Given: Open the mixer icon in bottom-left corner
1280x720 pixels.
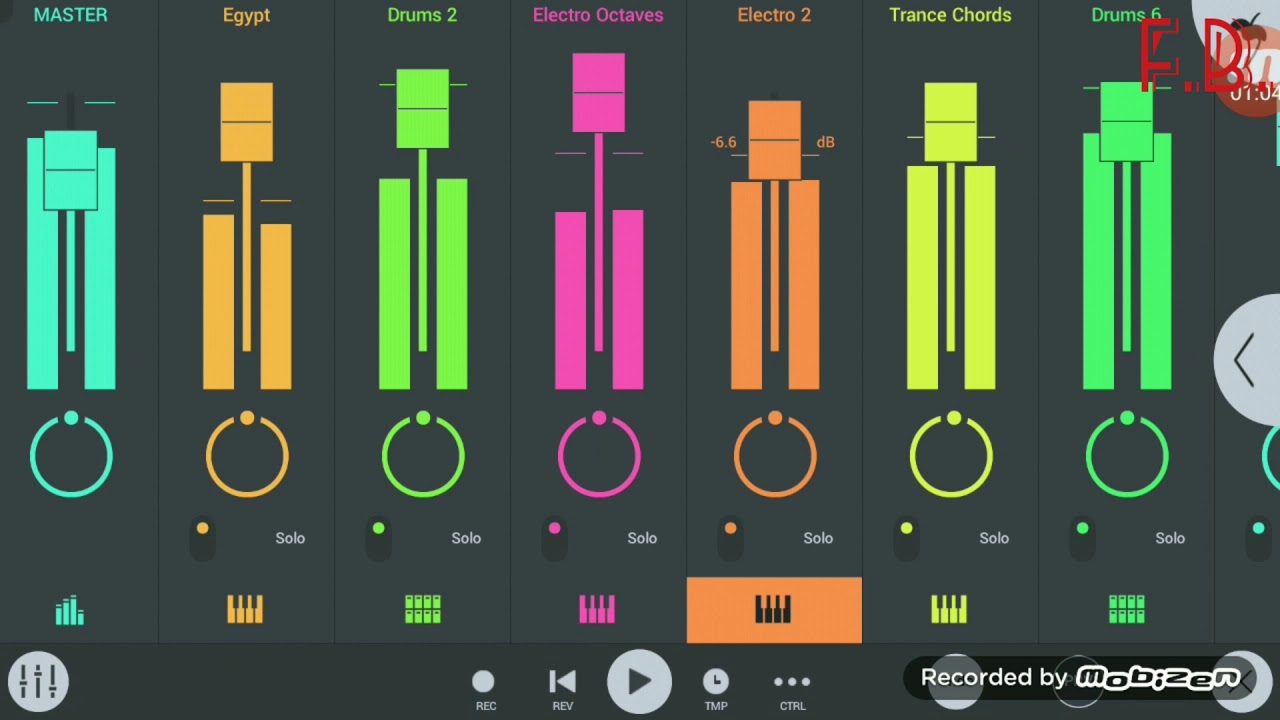Looking at the screenshot, I should click(38, 682).
